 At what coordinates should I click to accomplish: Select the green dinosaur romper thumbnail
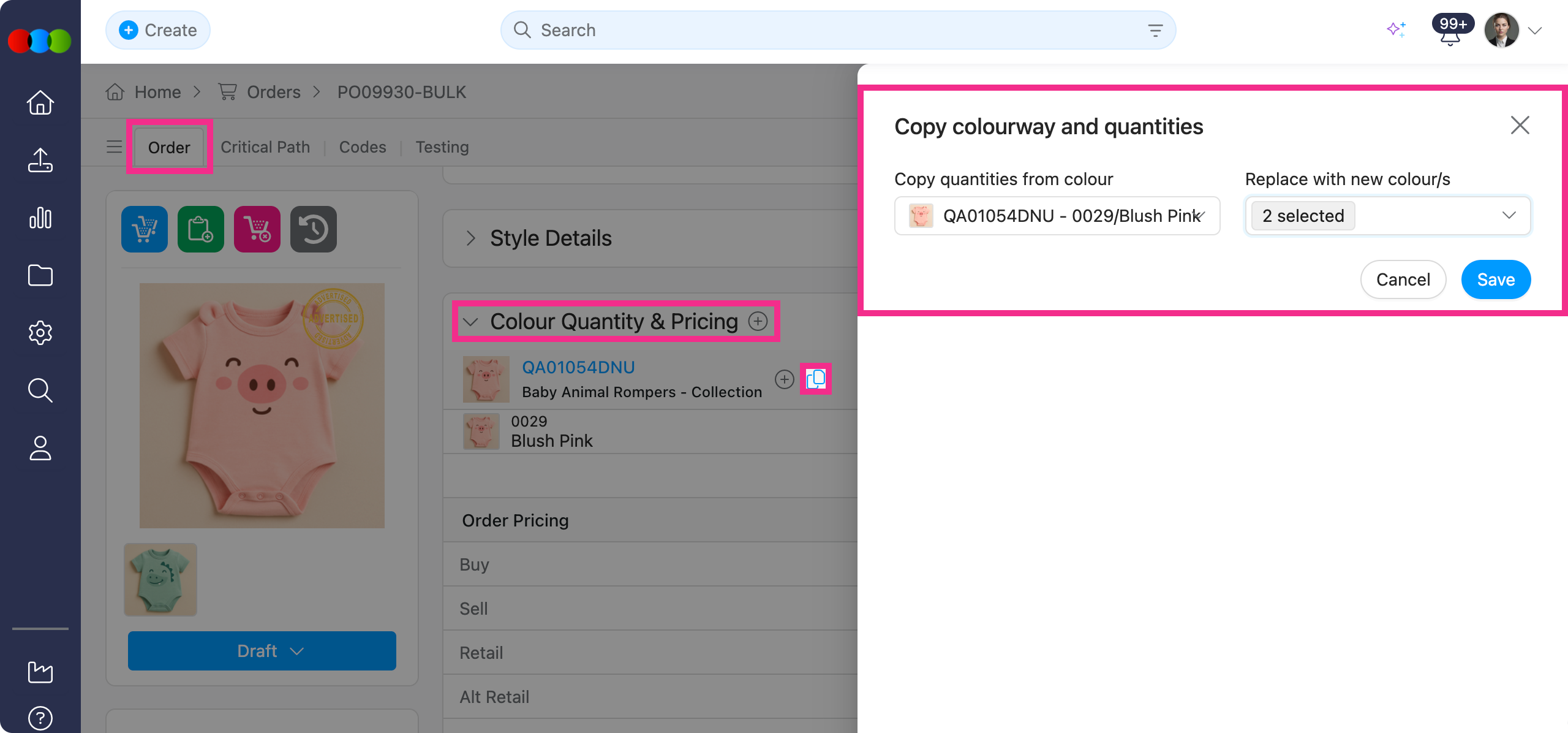[x=159, y=579]
